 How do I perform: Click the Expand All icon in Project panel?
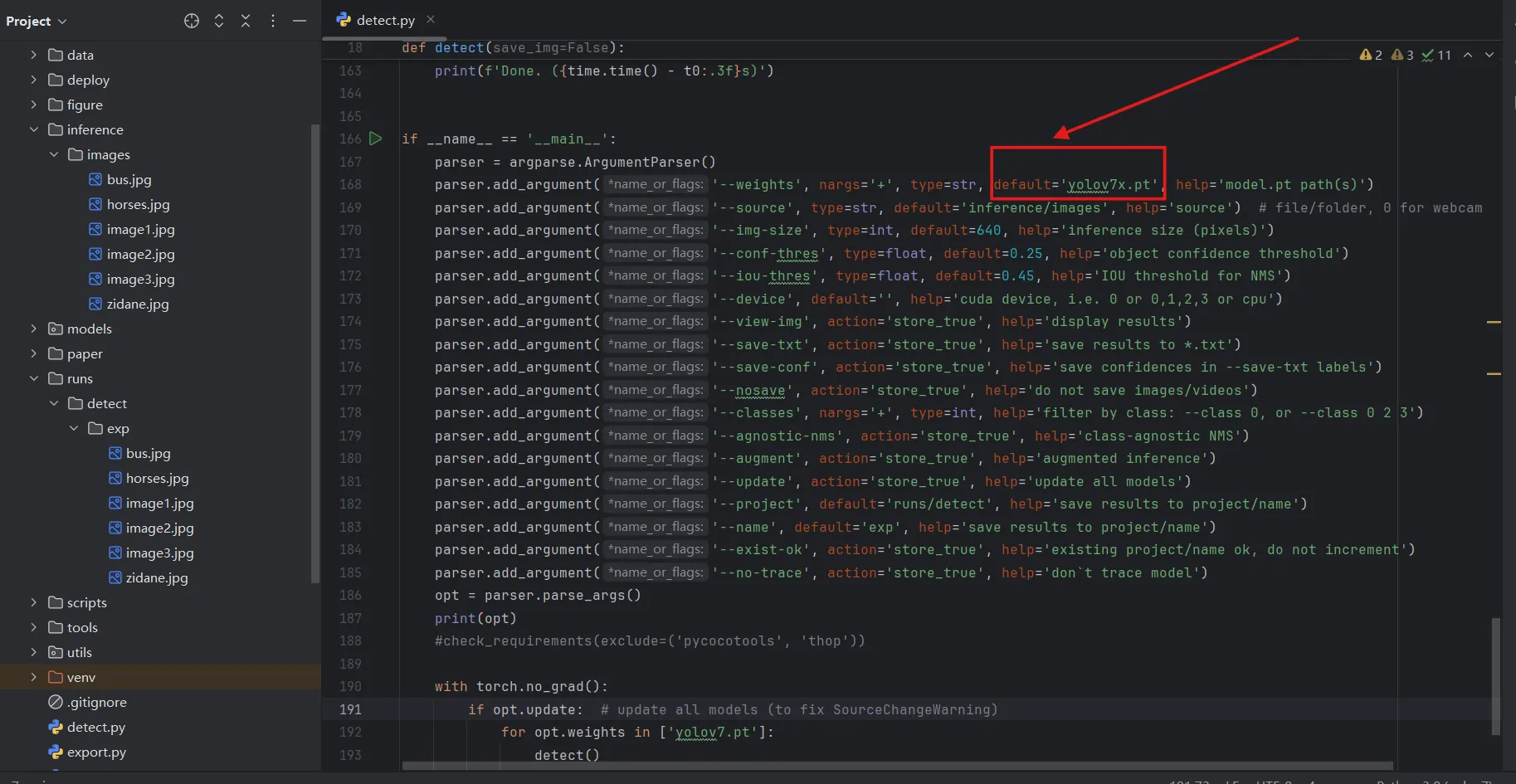point(219,21)
